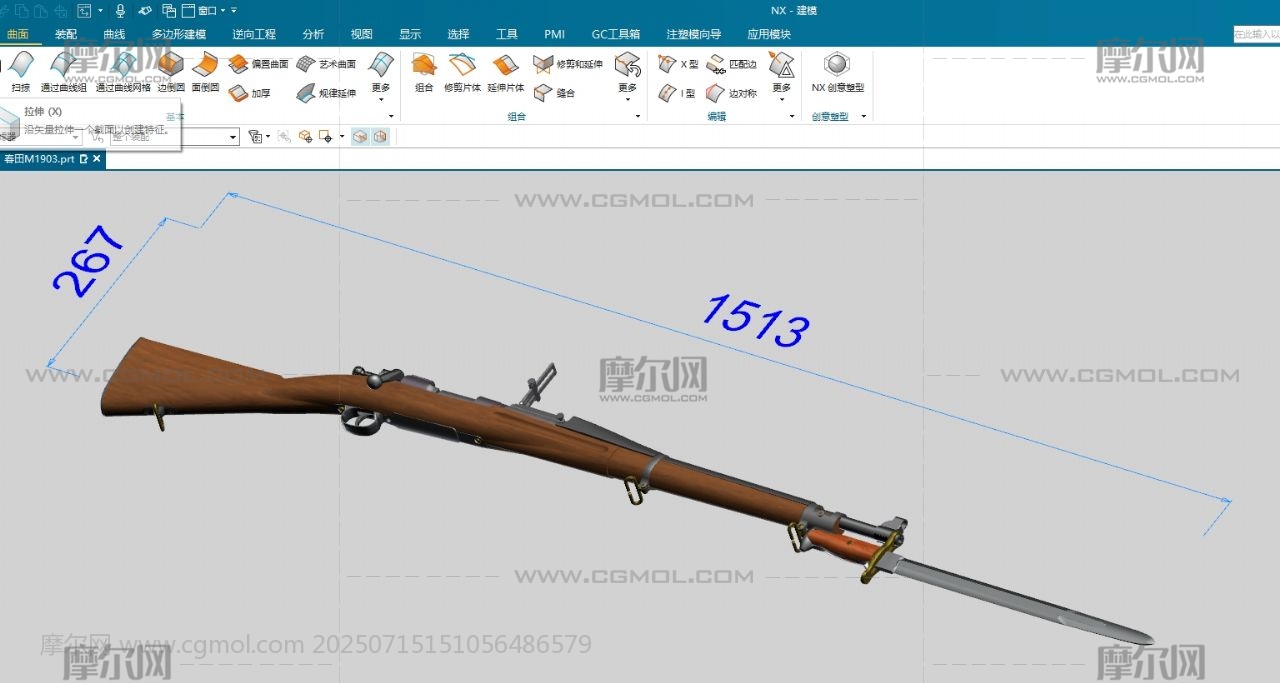The image size is (1280, 683).
Task: Click the 偏置曲面 offset surface tool
Action: pyautogui.click(x=258, y=64)
